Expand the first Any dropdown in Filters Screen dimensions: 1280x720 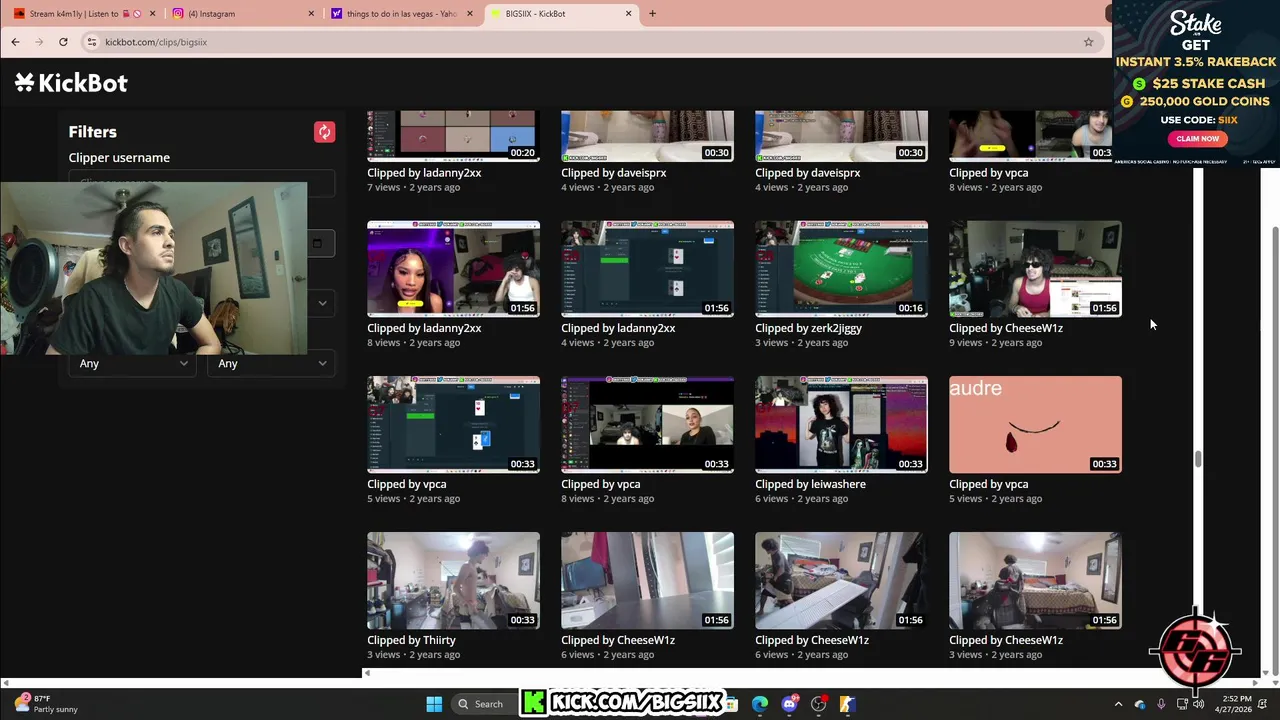click(x=133, y=363)
